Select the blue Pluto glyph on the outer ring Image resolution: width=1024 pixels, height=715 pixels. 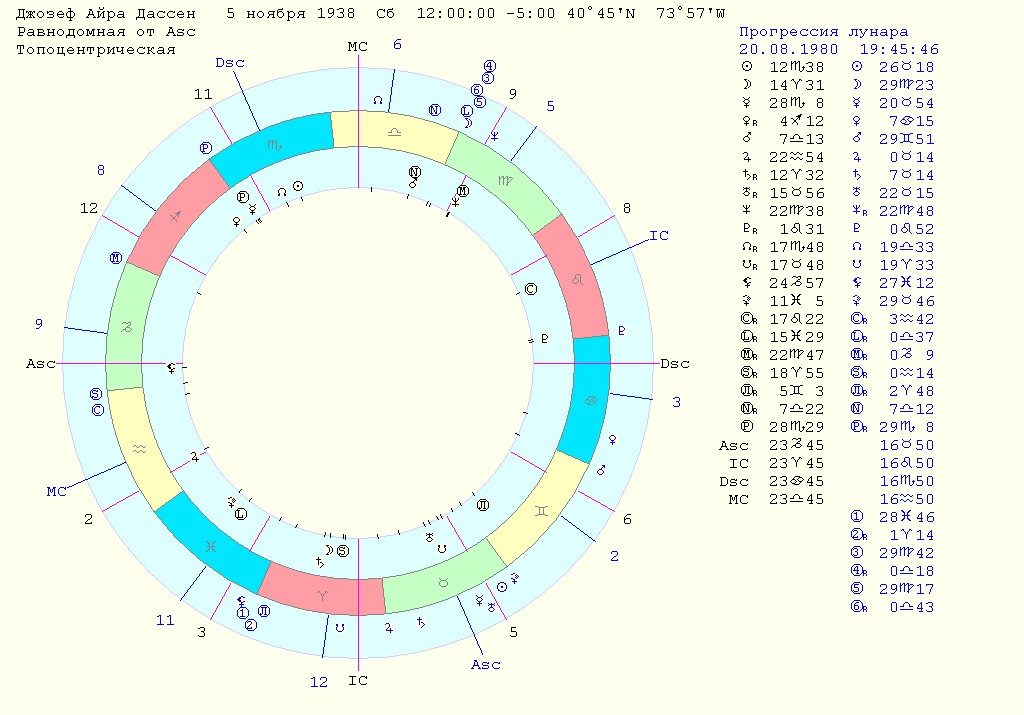(x=622, y=330)
